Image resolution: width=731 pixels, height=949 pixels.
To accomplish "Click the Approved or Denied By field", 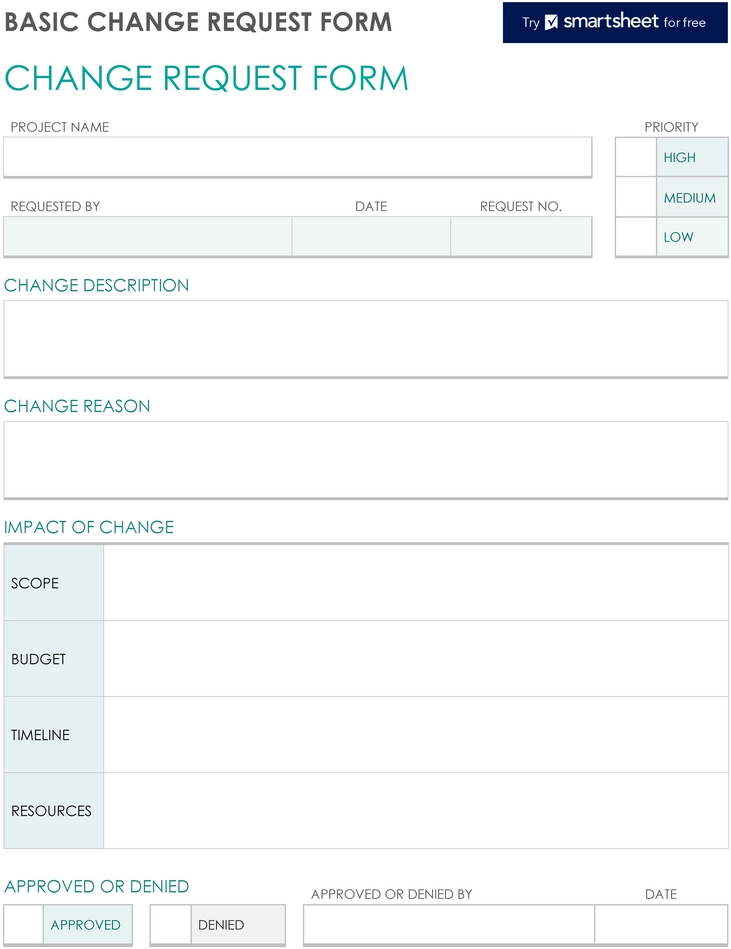I will pyautogui.click(x=449, y=924).
